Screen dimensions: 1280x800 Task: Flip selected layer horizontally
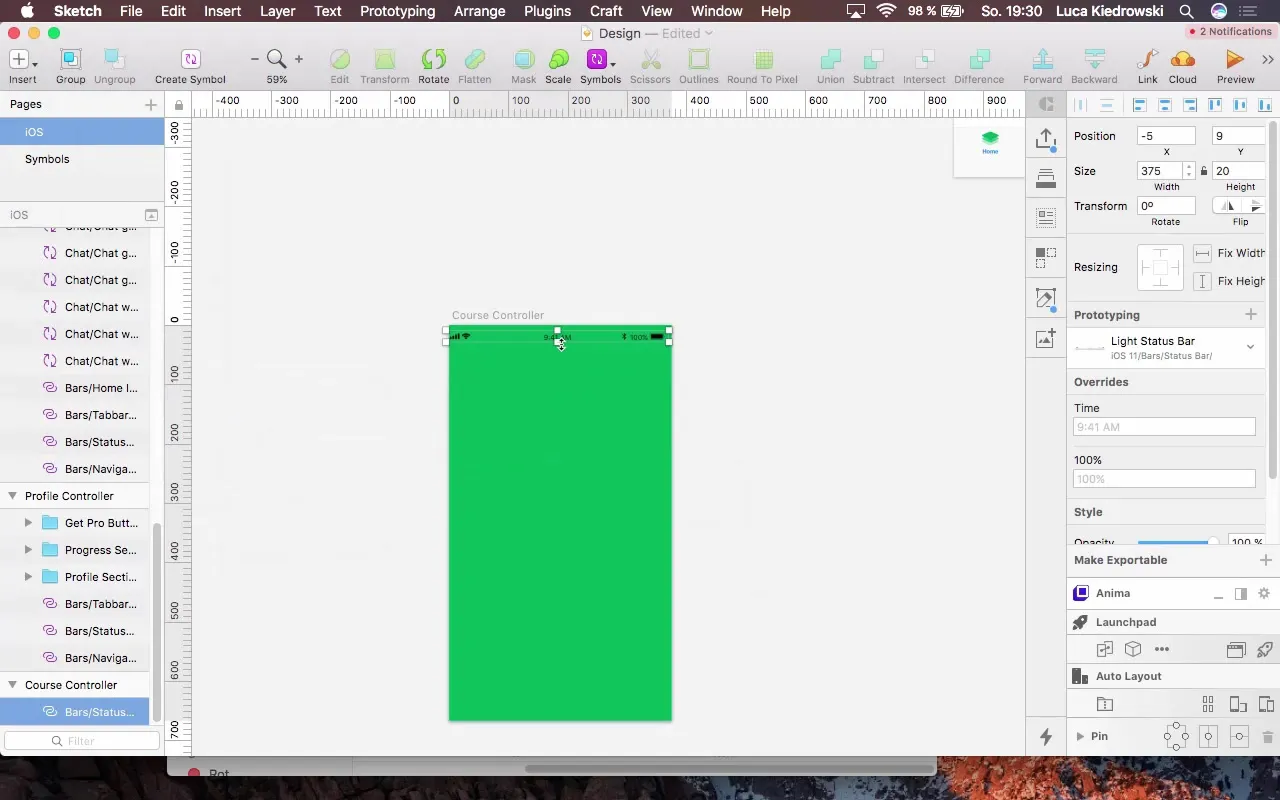[1229, 206]
